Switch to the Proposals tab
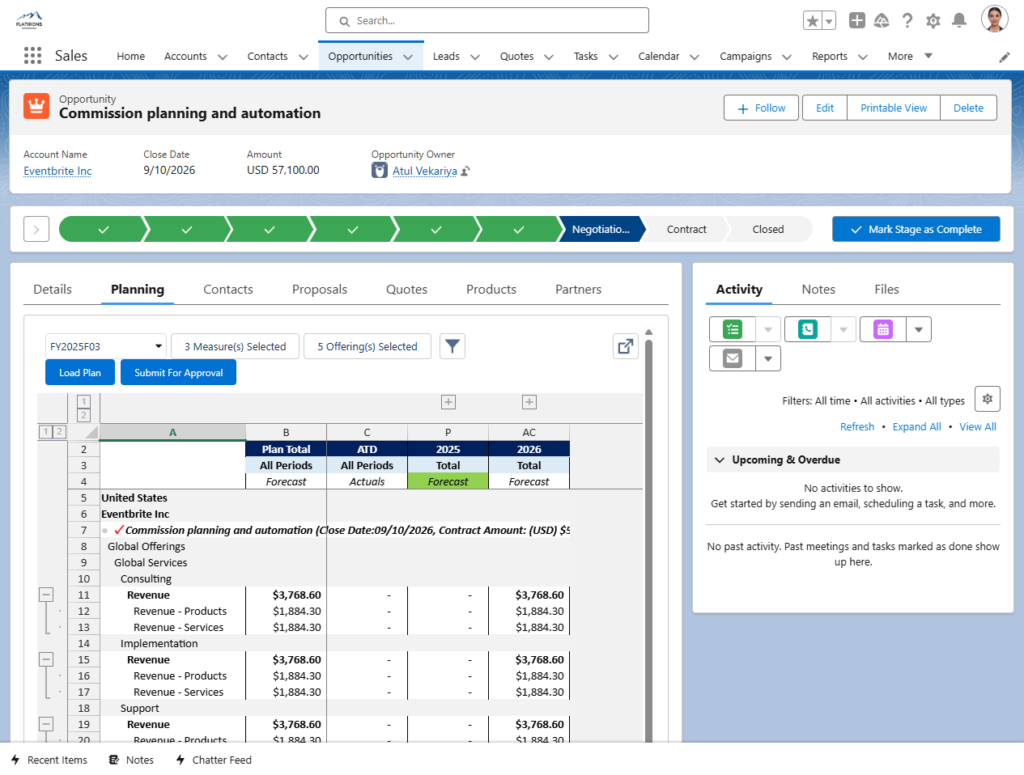The width and height of the screenshot is (1024, 775). [319, 289]
